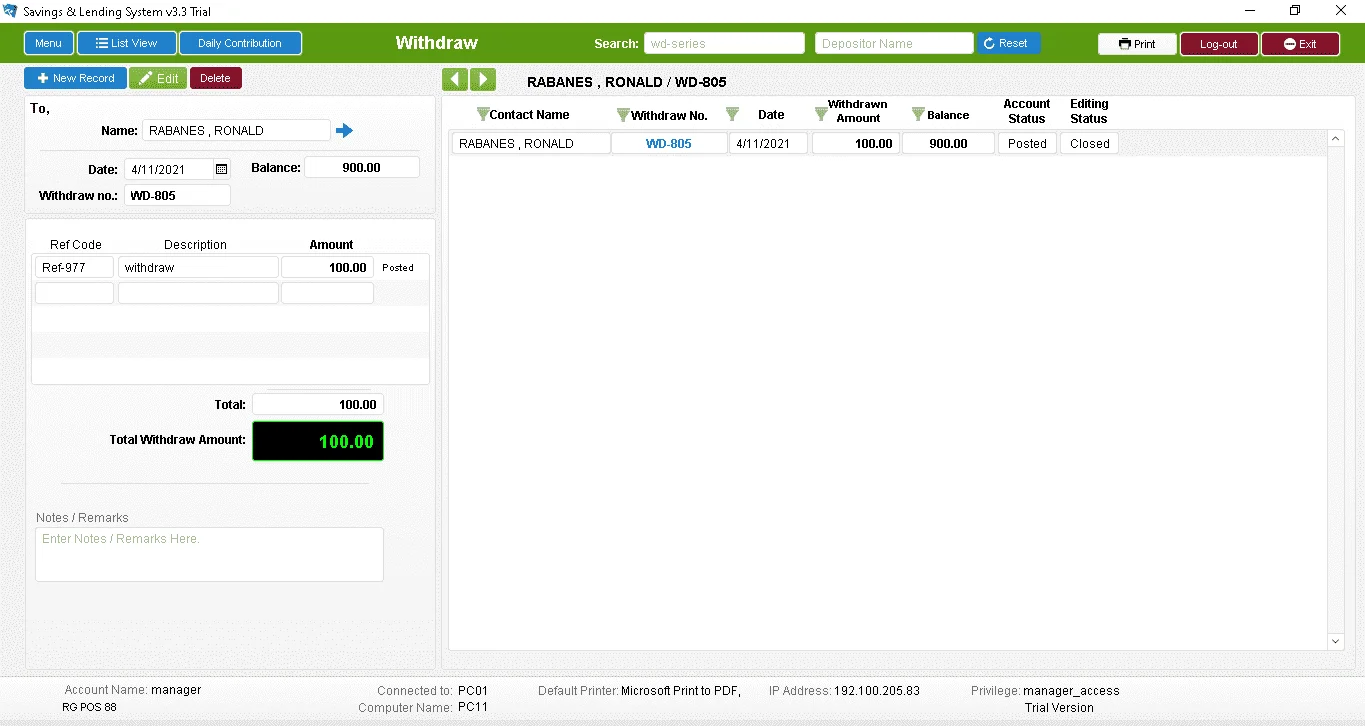
Task: Open Daily Contribution
Action: click(x=240, y=43)
